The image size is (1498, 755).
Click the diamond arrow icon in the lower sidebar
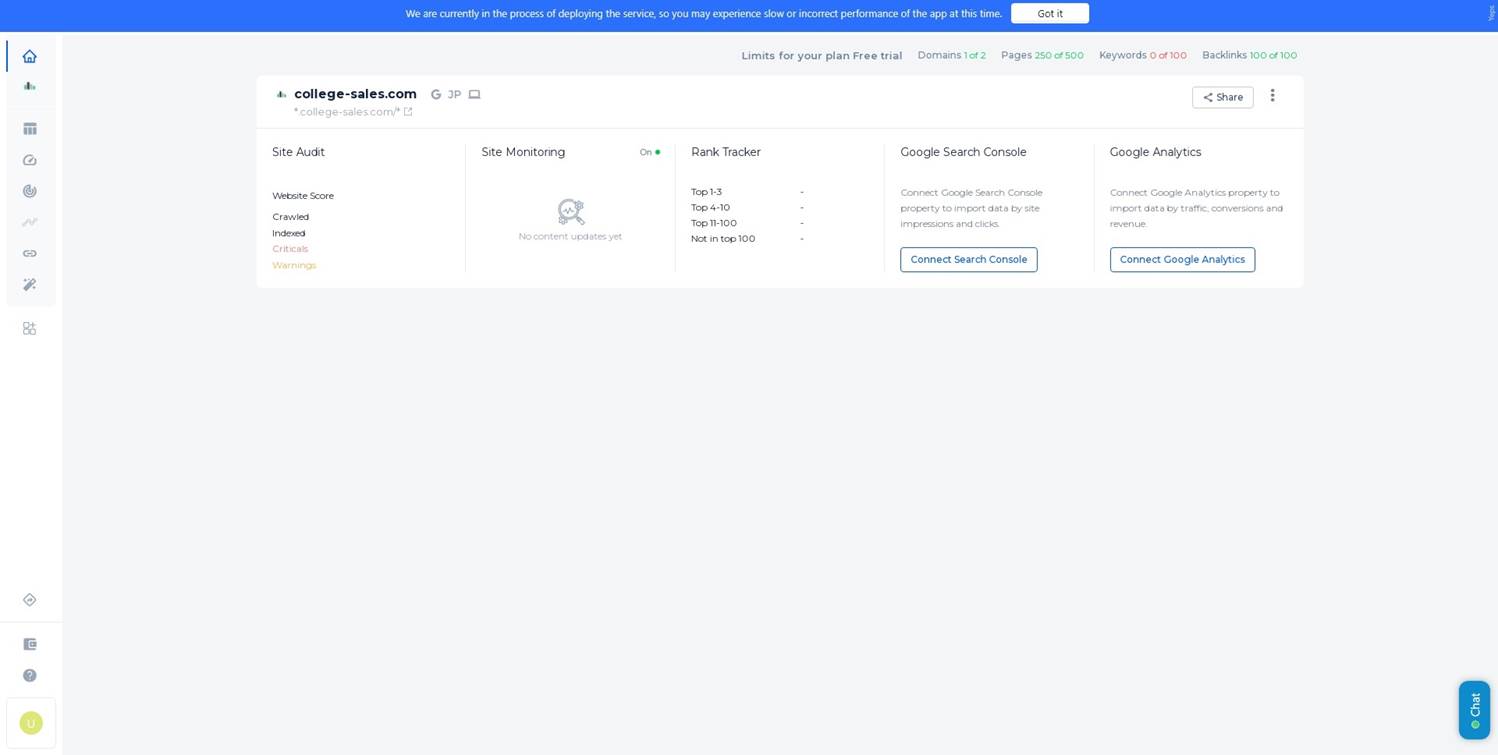point(30,600)
